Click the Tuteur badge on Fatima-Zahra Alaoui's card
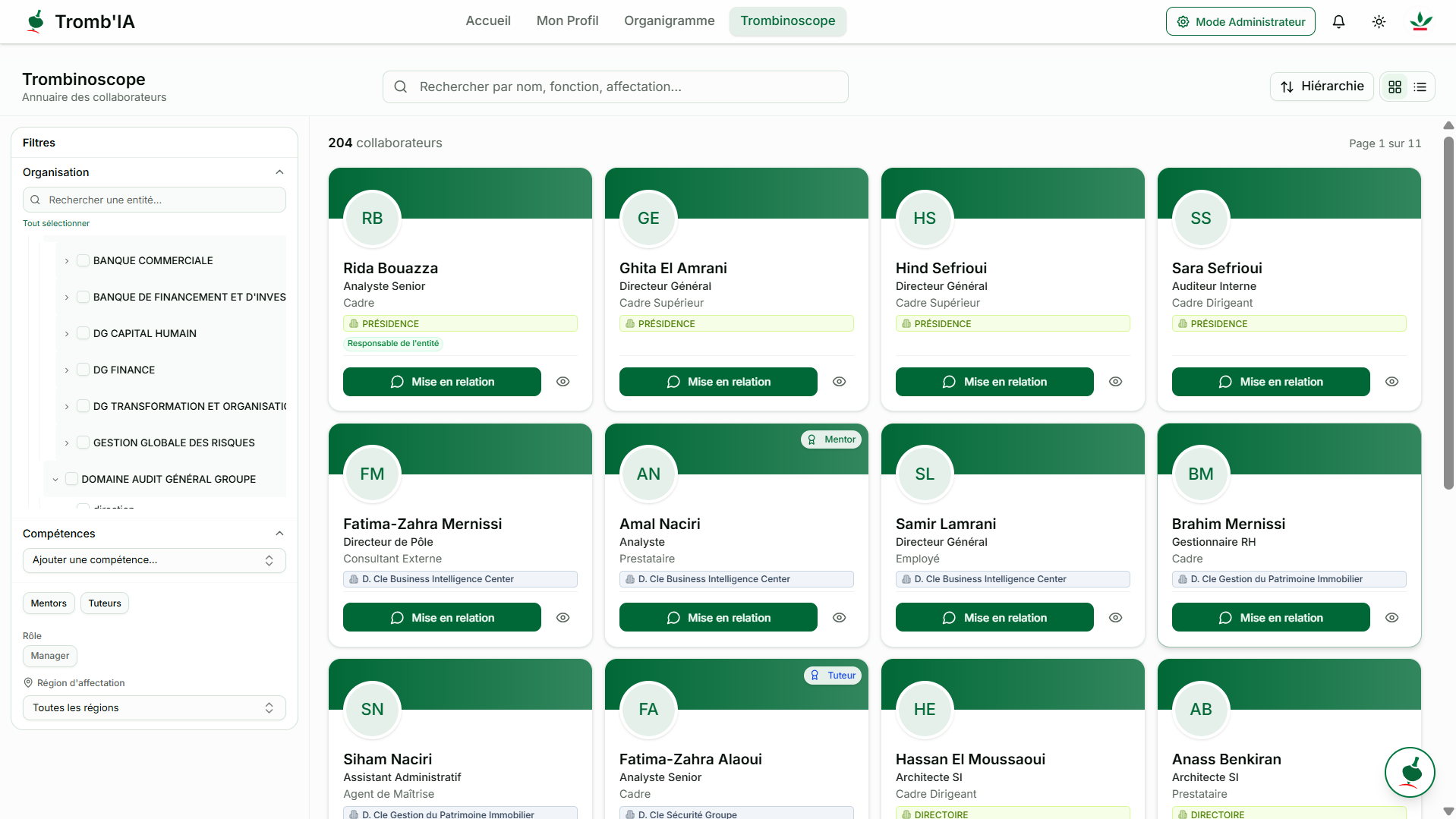Viewport: 1456px width, 819px height. [833, 676]
